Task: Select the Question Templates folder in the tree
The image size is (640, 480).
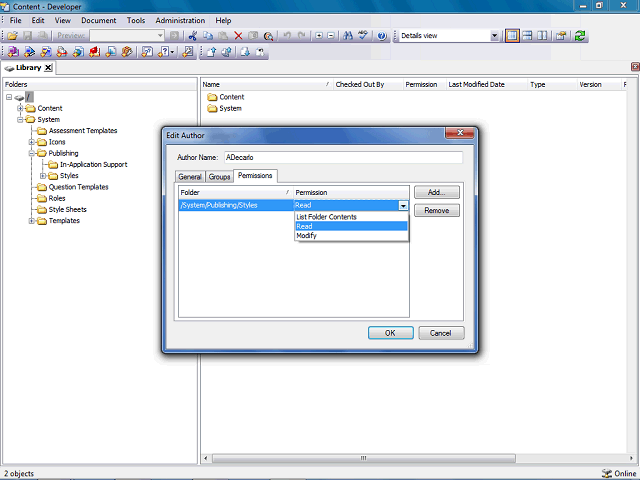Action: pos(78,187)
